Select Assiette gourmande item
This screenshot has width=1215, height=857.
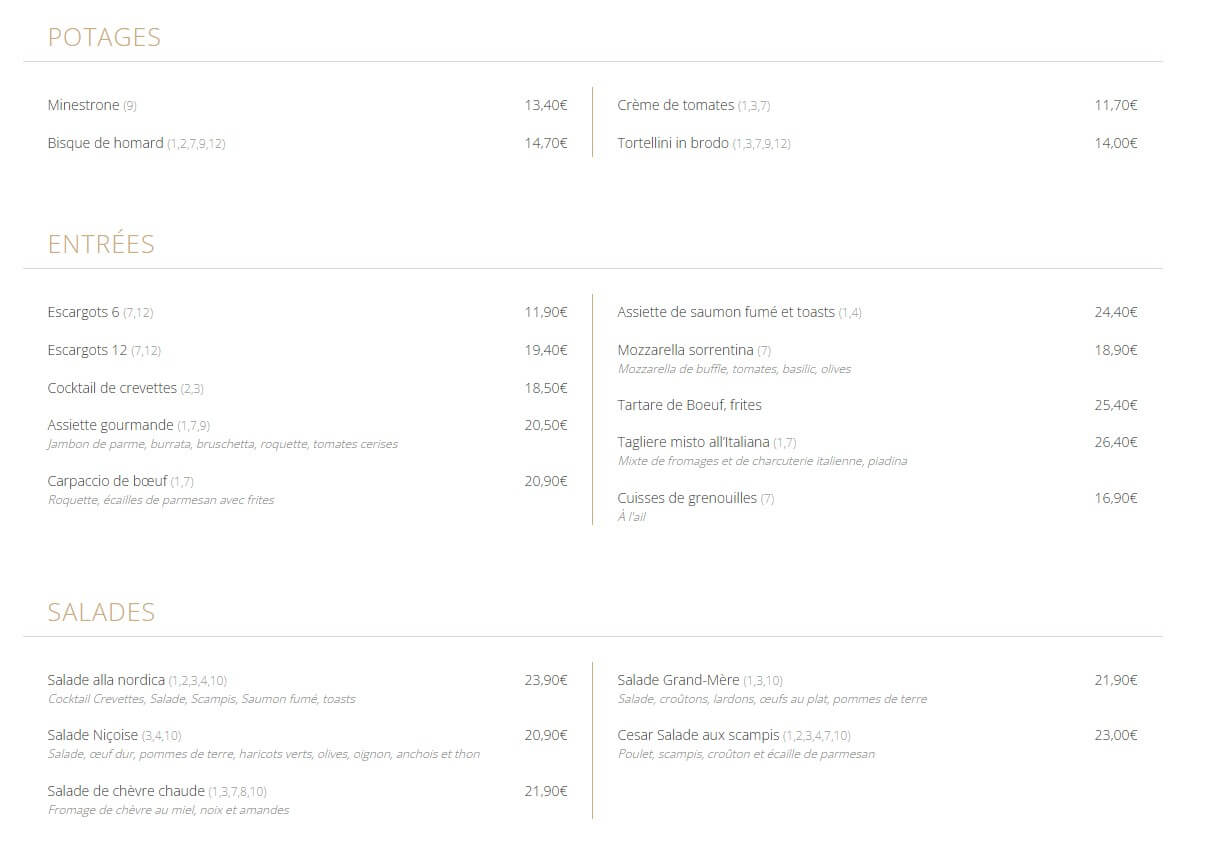tap(110, 425)
